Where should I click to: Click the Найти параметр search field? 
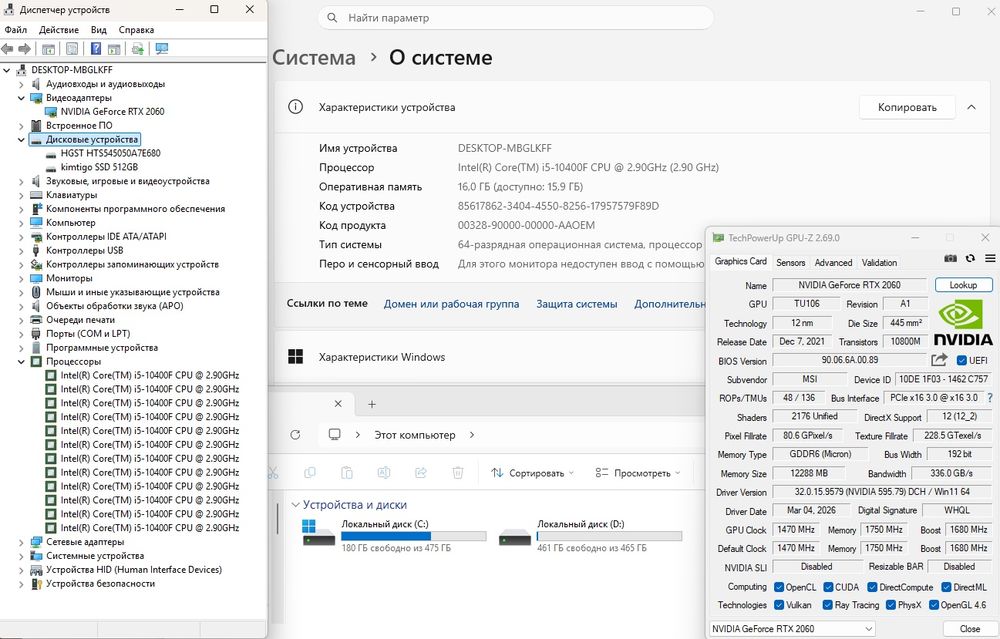click(x=515, y=18)
